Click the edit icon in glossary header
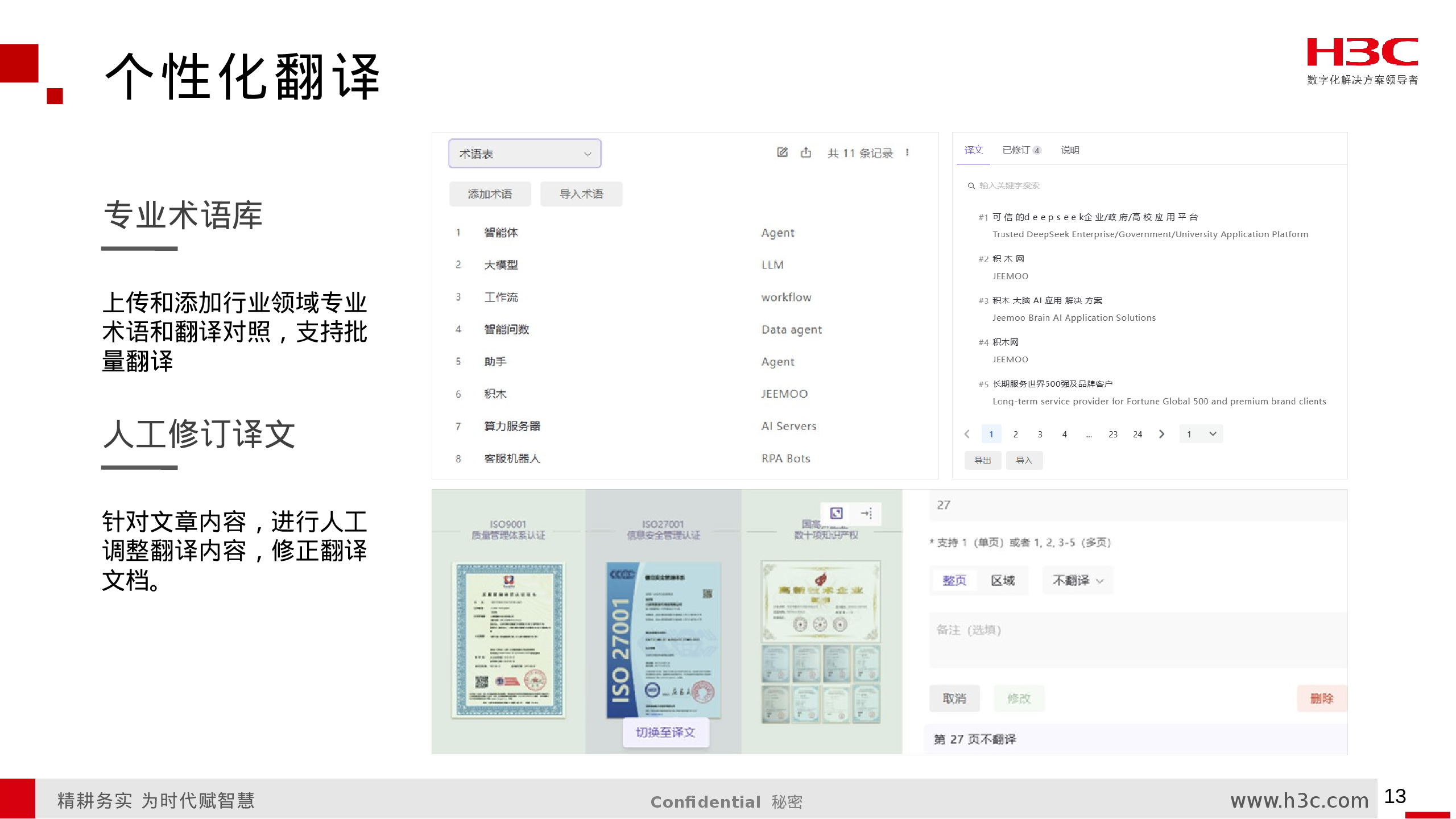Image resolution: width=1456 pixels, height=819 pixels. [782, 152]
